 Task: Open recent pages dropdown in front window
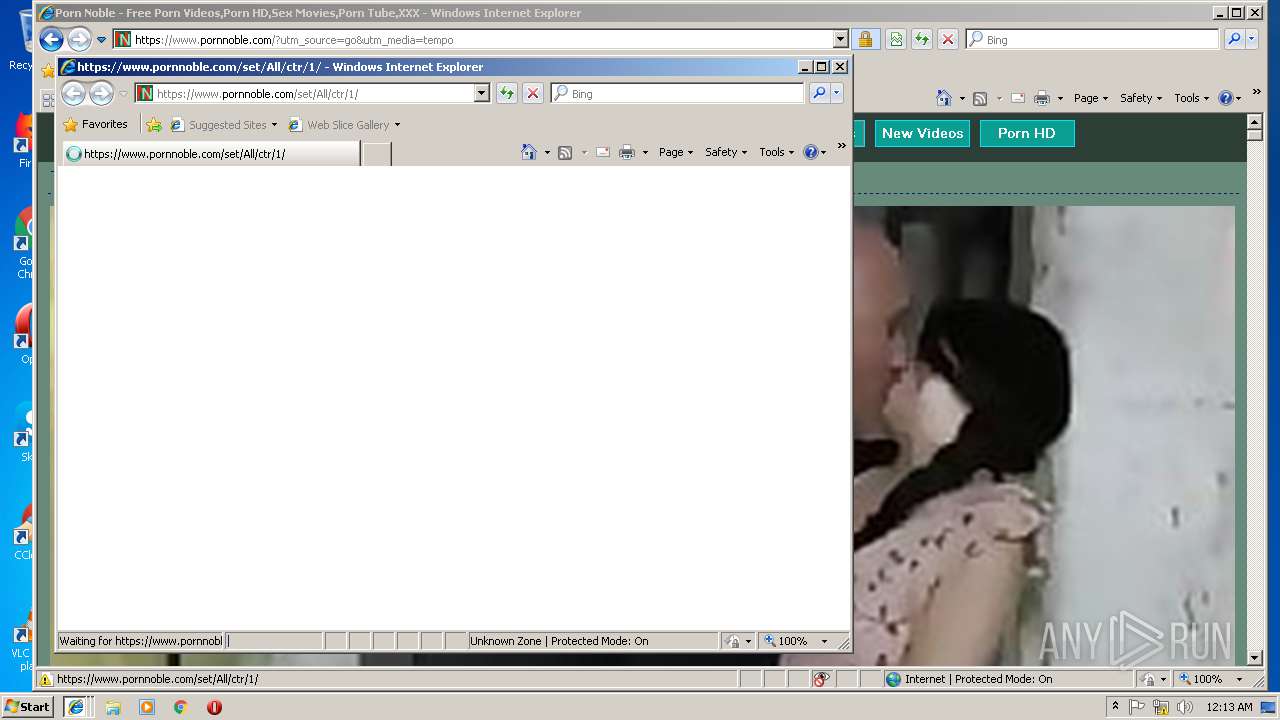click(123, 94)
